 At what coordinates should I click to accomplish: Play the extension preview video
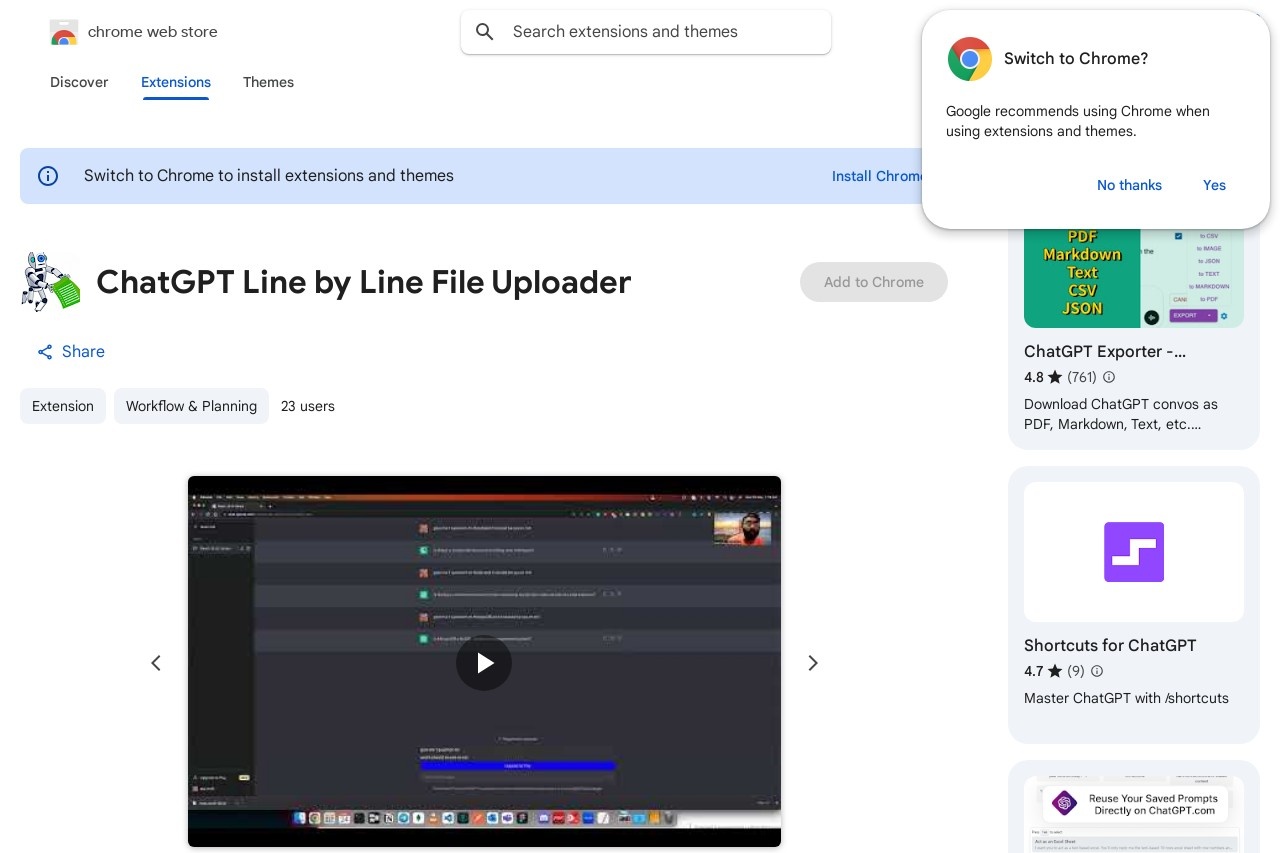tap(484, 663)
